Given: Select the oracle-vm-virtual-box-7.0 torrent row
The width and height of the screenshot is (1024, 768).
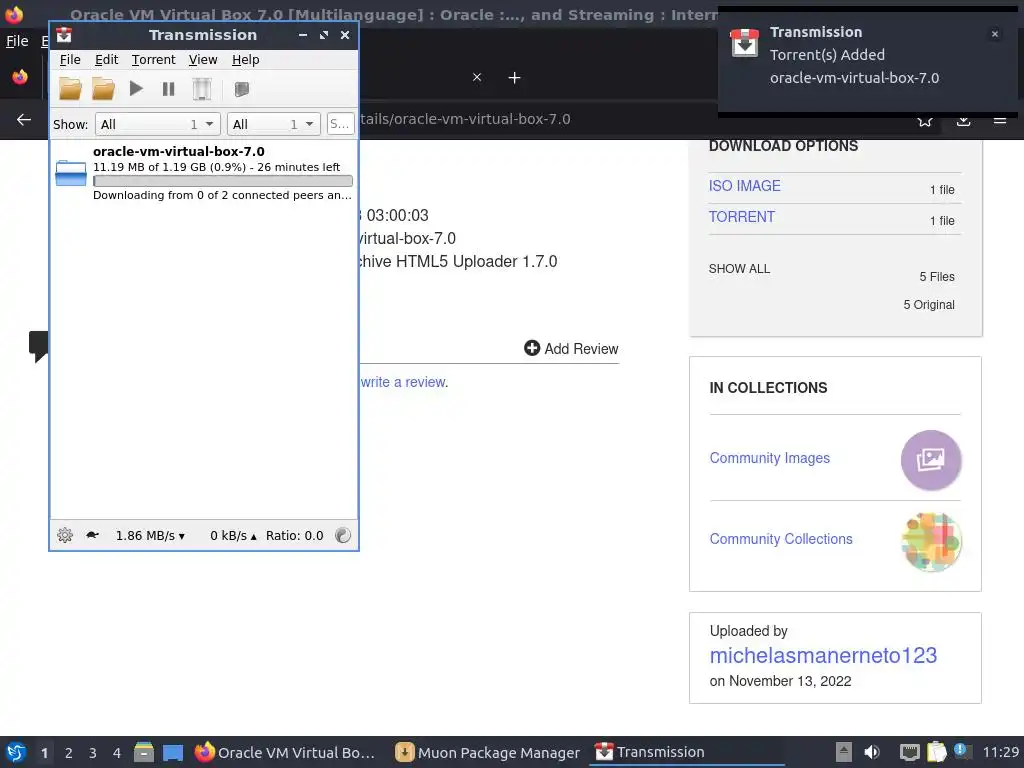Looking at the screenshot, I should pos(204,172).
